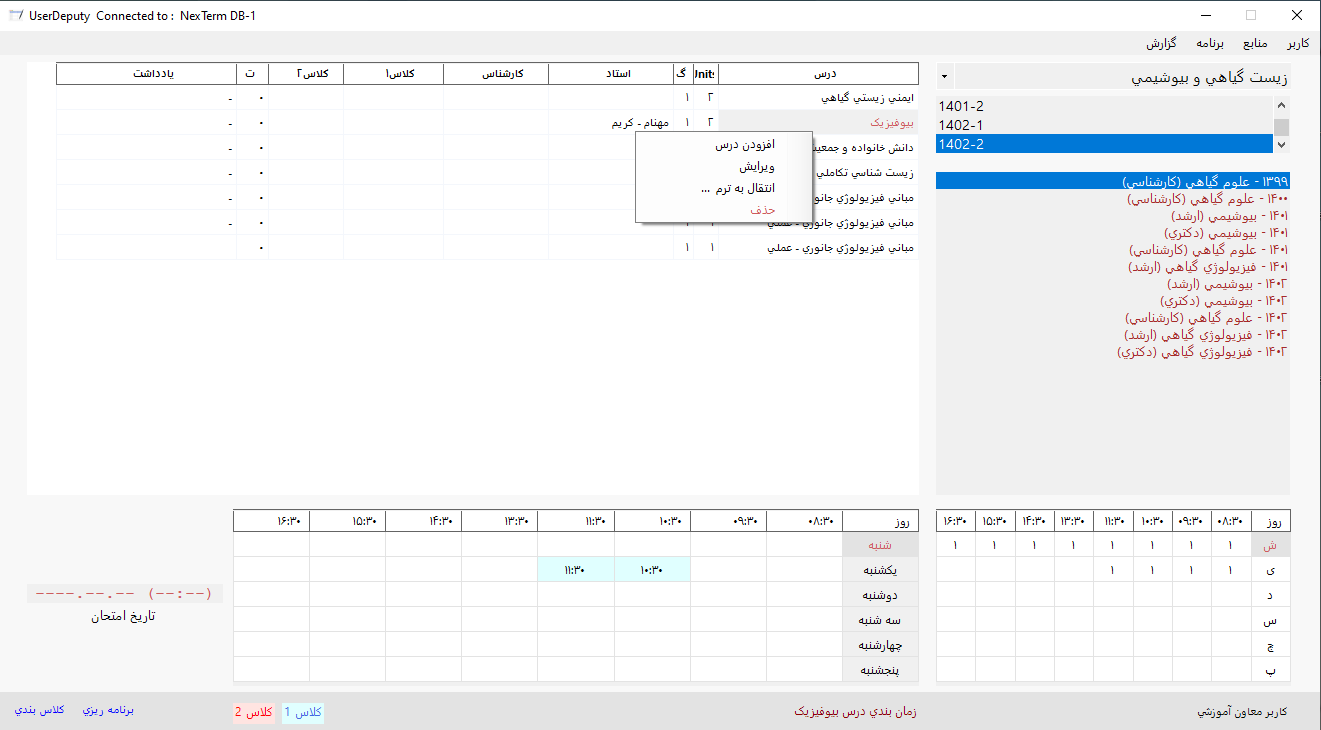Image resolution: width=1321 pixels, height=730 pixels.
Task: Select ویرایش in the context menu
Action: pyautogui.click(x=757, y=167)
